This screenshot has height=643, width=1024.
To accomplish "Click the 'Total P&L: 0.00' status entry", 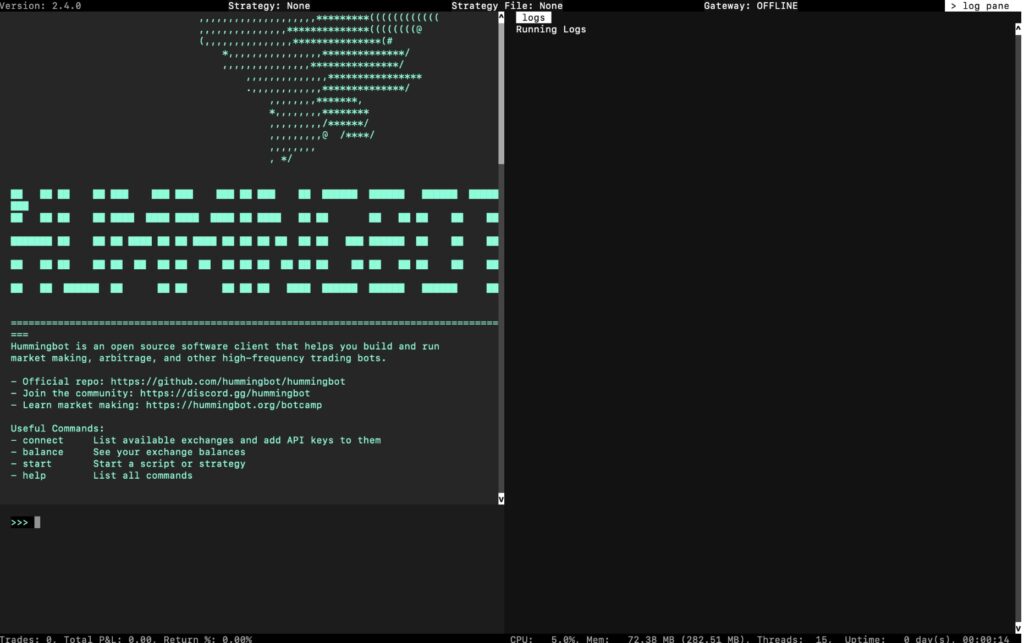I will tap(108, 639).
